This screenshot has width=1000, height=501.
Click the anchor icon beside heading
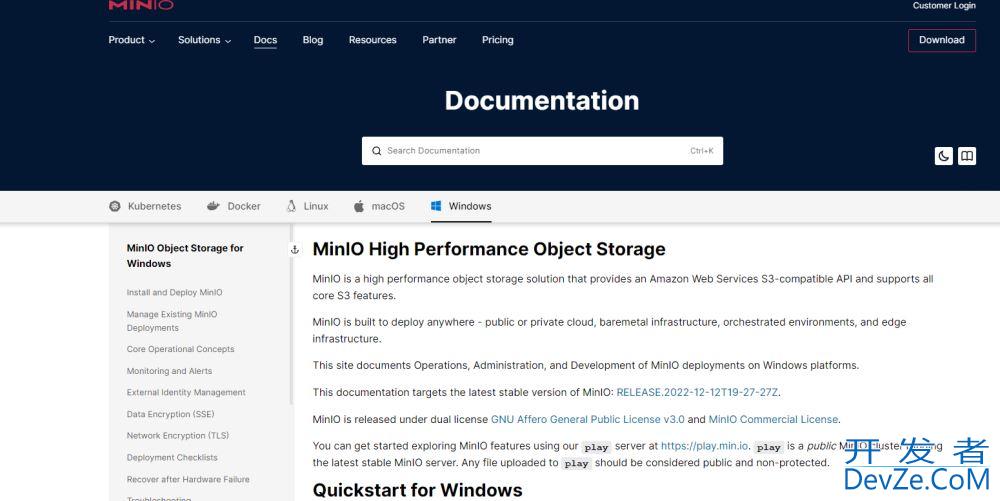click(295, 249)
